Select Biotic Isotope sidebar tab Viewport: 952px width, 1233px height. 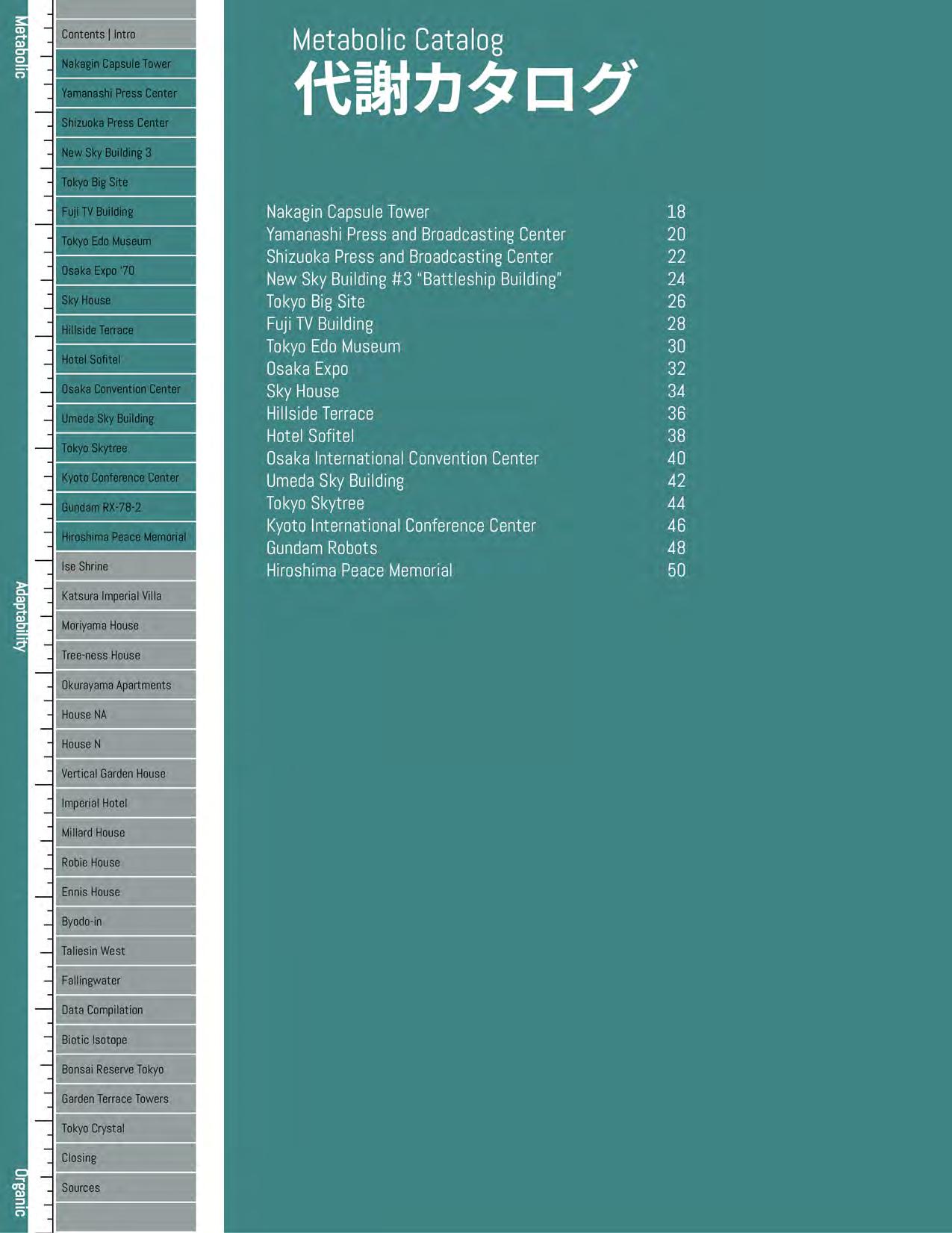tap(125, 1040)
